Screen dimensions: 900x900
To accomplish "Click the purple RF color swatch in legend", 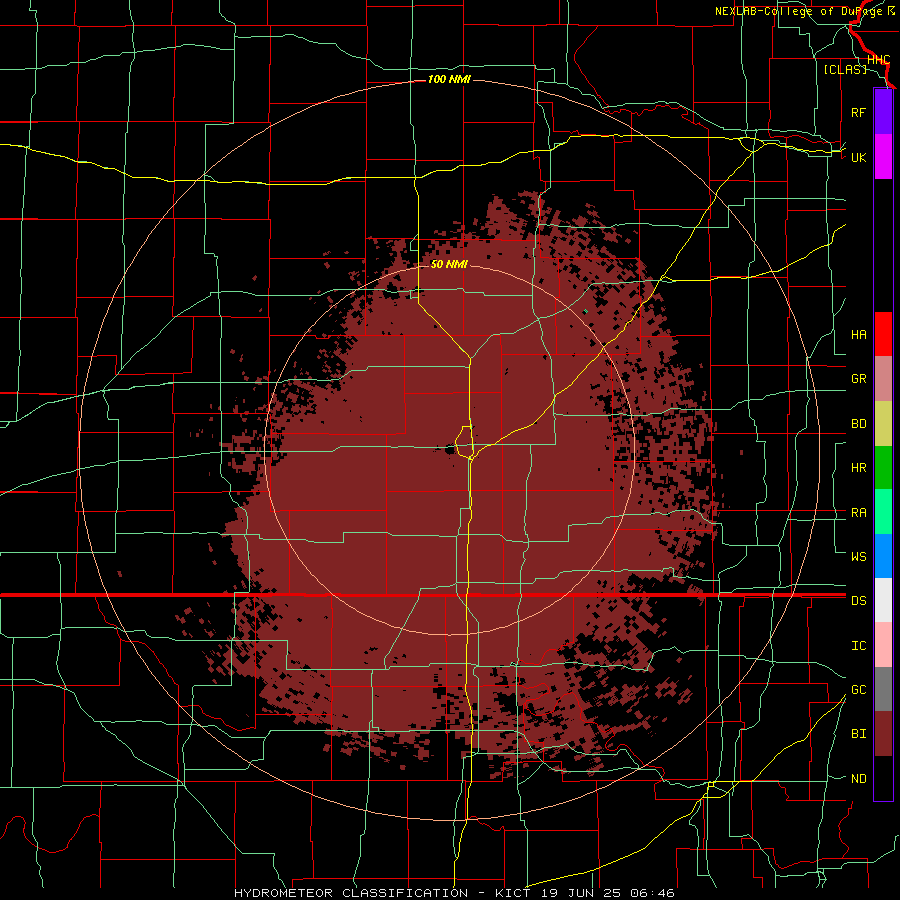I will [x=883, y=112].
